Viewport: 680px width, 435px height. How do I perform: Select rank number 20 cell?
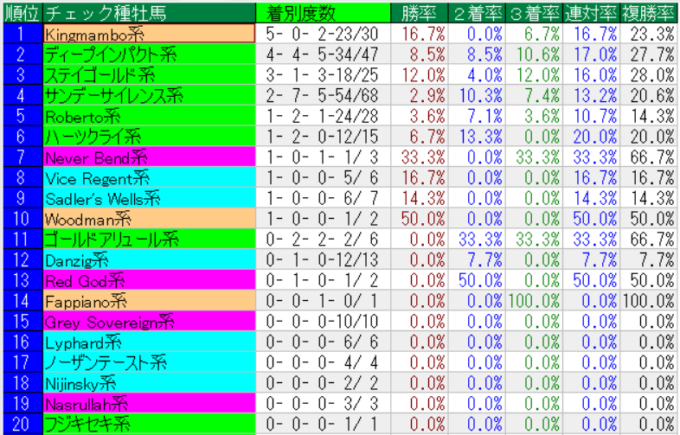coord(20,425)
